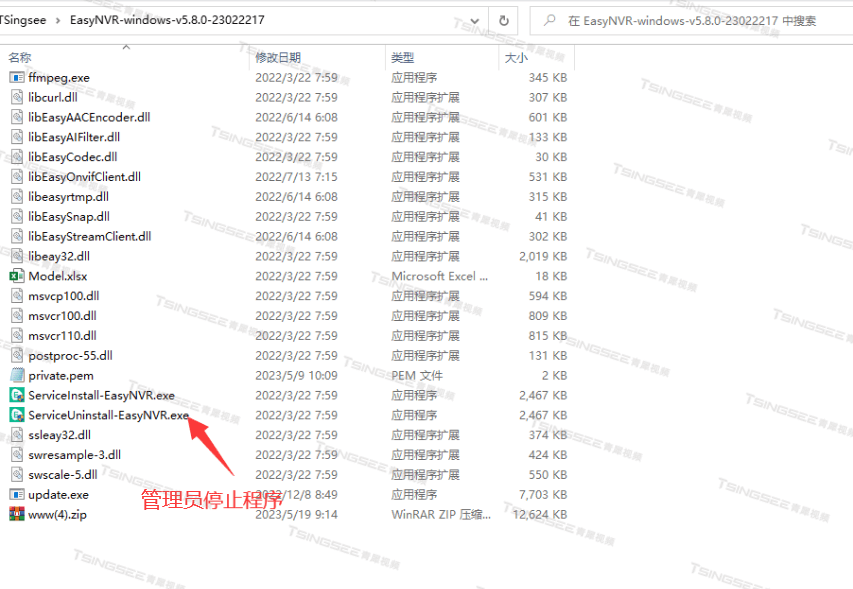Click the update.exe file icon
The width and height of the screenshot is (853, 589).
[x=17, y=494]
